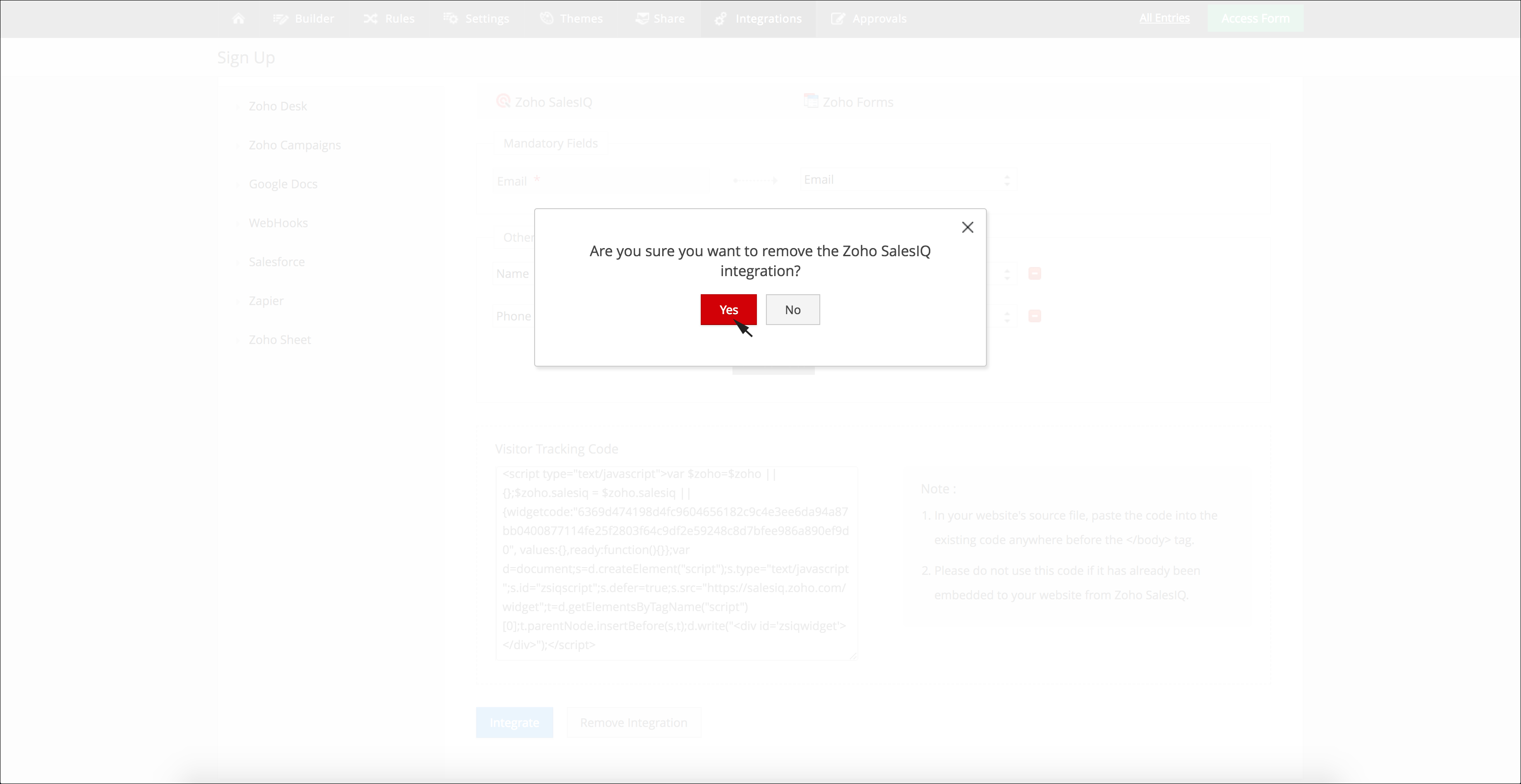Screen dimensions: 1521x784
Task: Click the Integrations gear icon
Action: click(720, 19)
